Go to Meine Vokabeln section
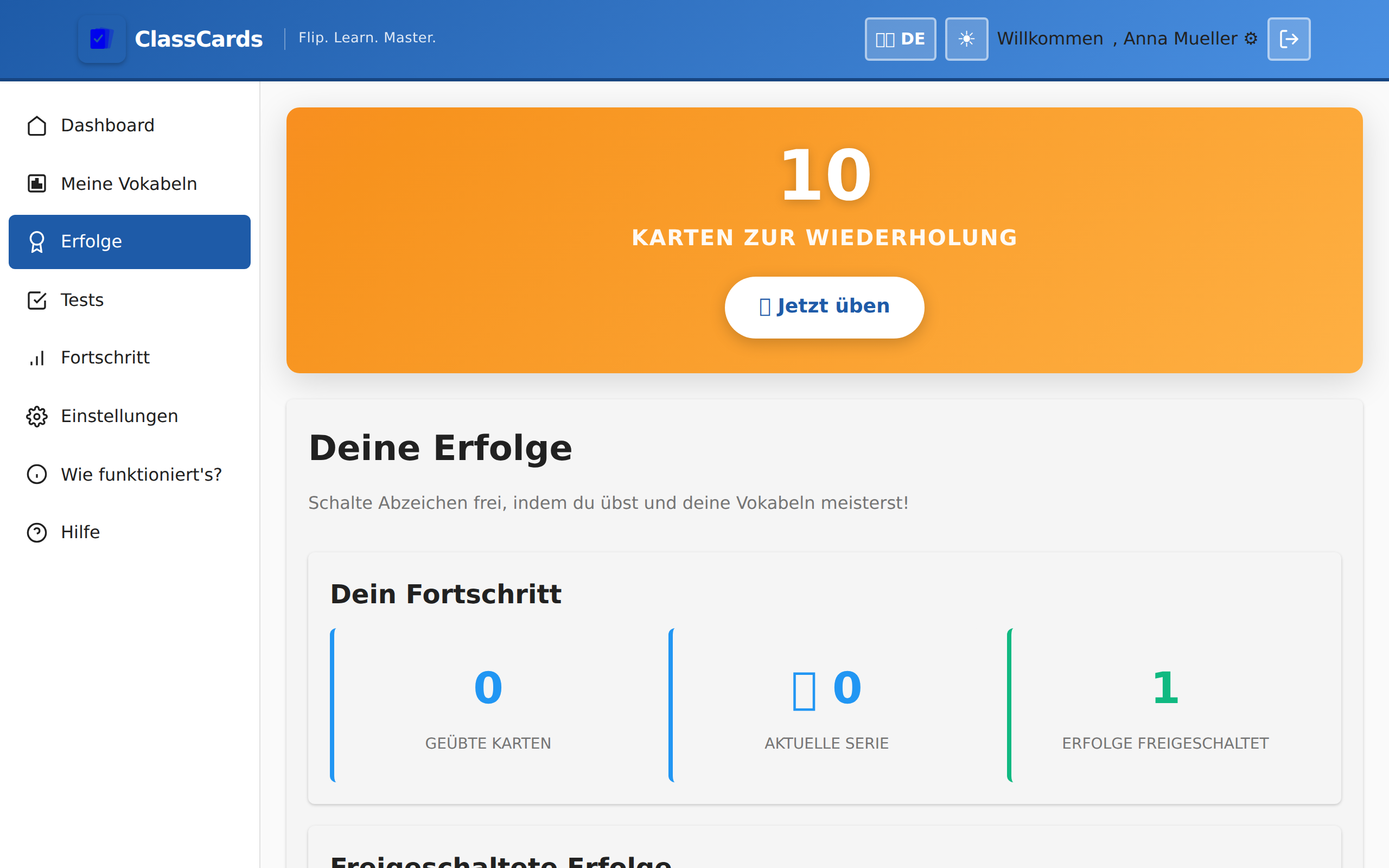 point(129,184)
